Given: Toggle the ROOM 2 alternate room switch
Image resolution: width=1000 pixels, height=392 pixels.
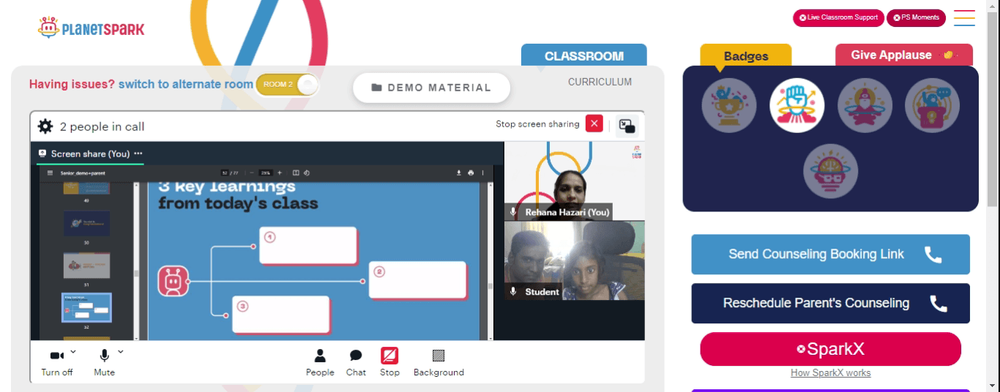Looking at the screenshot, I should tap(287, 85).
